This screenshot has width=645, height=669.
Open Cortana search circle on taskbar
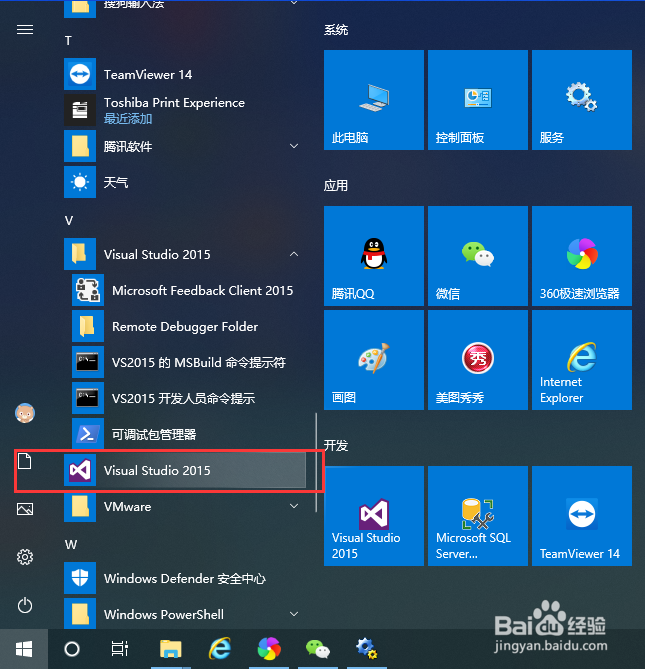point(72,649)
